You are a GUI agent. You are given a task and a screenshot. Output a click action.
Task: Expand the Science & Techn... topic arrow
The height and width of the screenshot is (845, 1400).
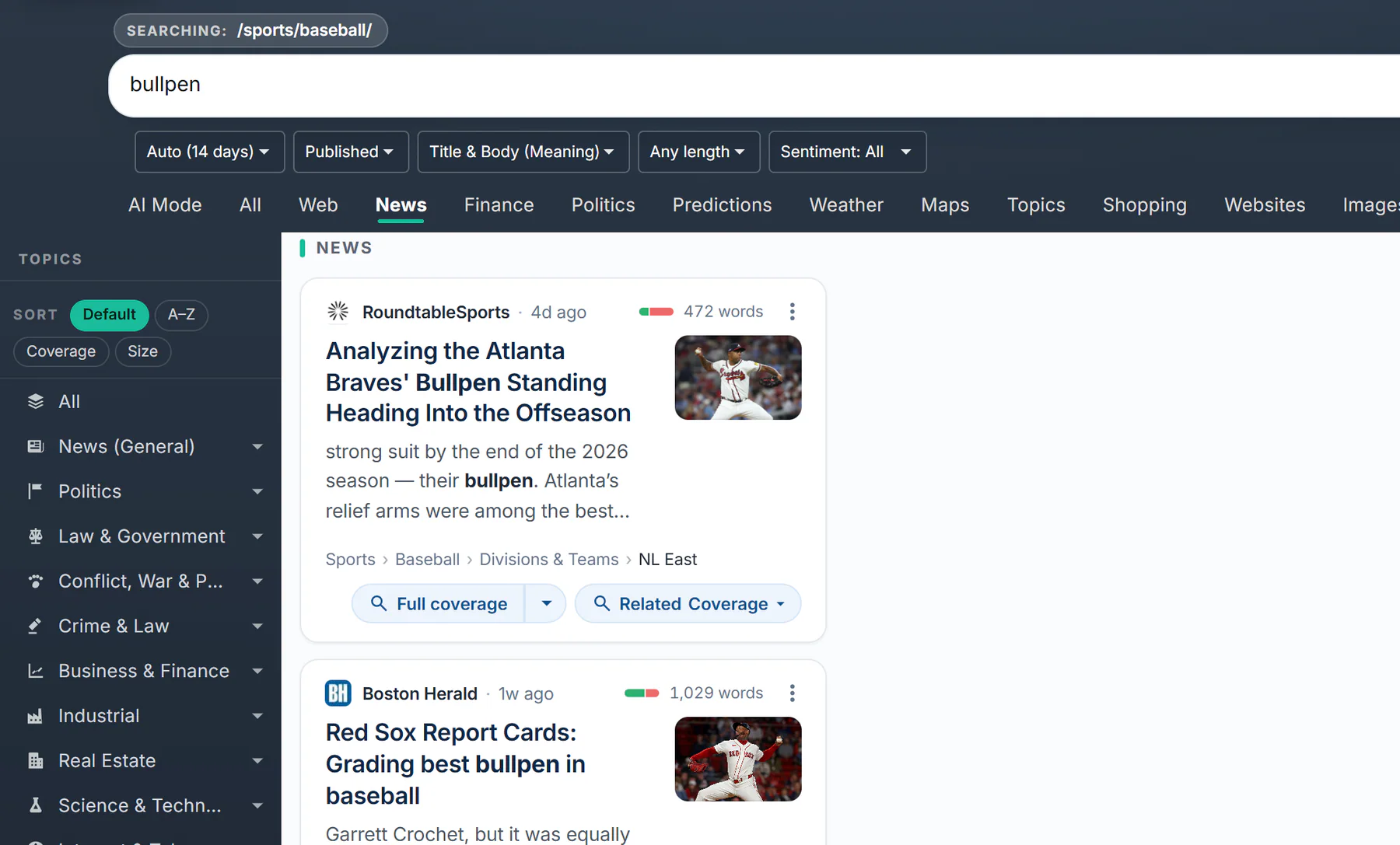point(257,806)
